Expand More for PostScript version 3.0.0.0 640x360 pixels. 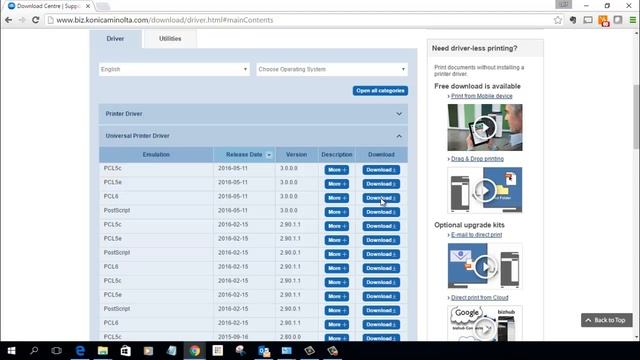[x=337, y=212]
